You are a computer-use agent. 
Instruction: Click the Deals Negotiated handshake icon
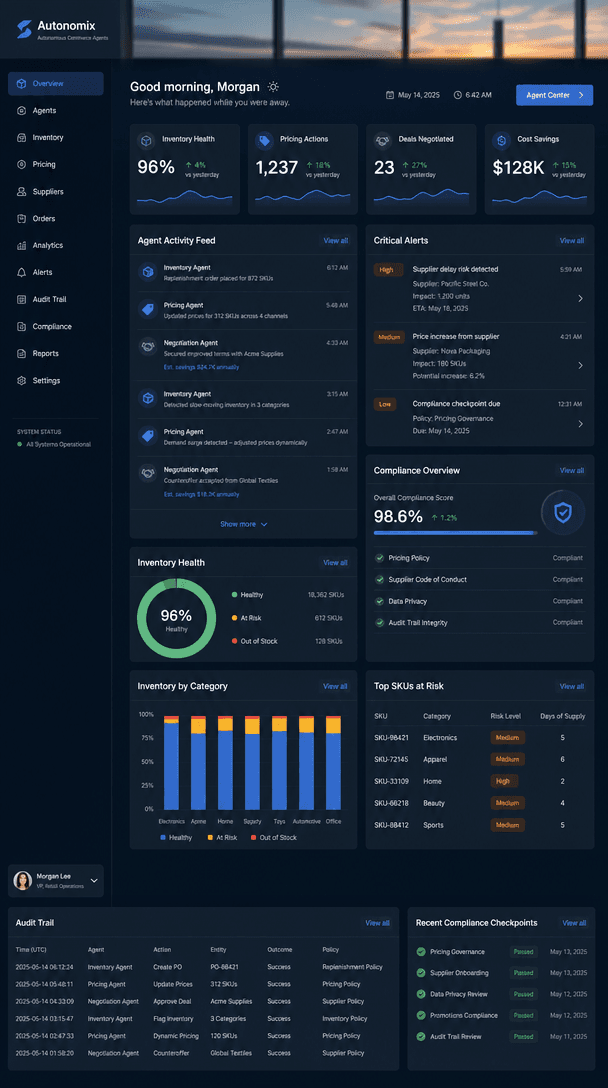coord(382,140)
